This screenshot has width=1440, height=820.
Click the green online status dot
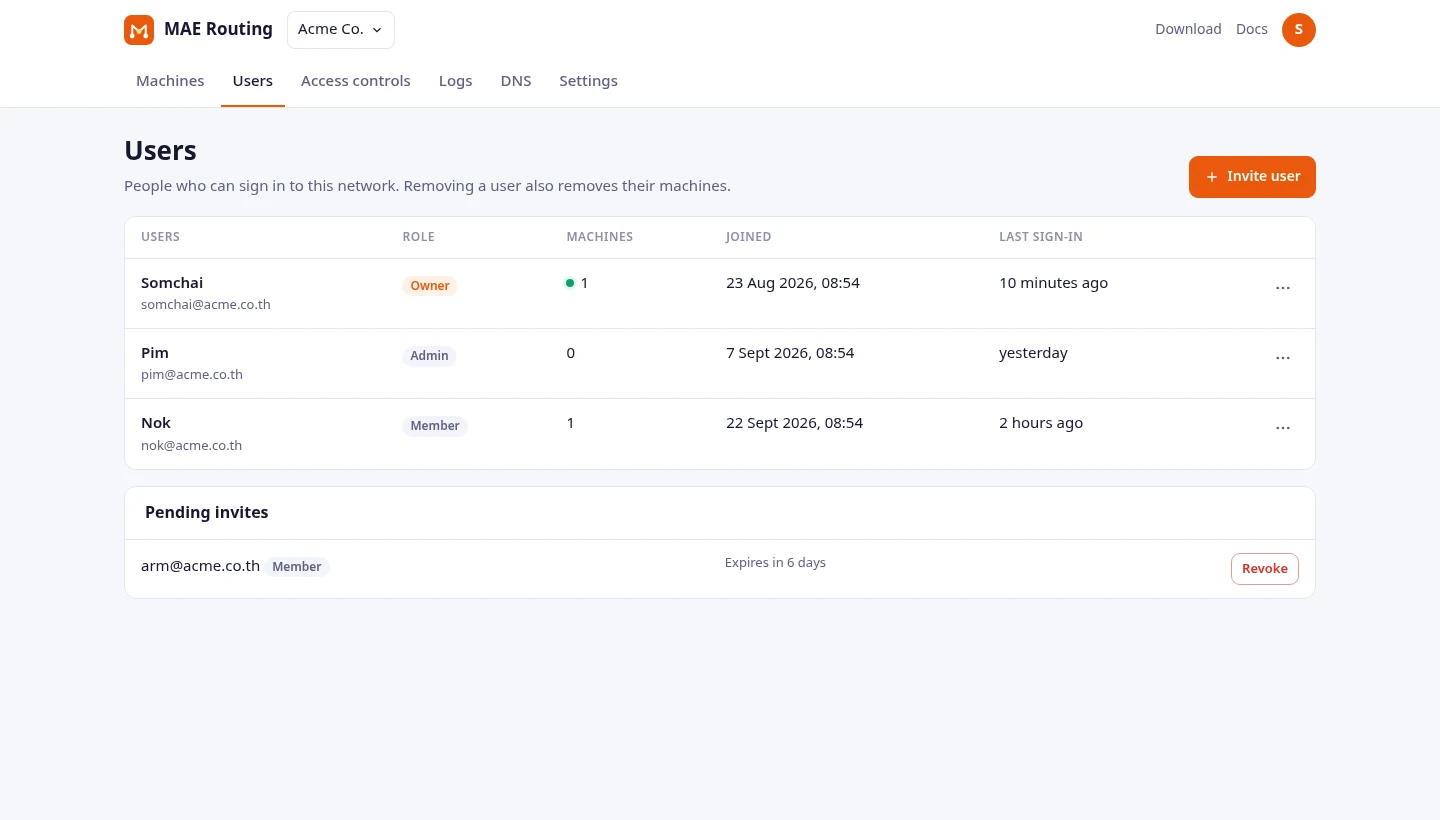(x=570, y=283)
